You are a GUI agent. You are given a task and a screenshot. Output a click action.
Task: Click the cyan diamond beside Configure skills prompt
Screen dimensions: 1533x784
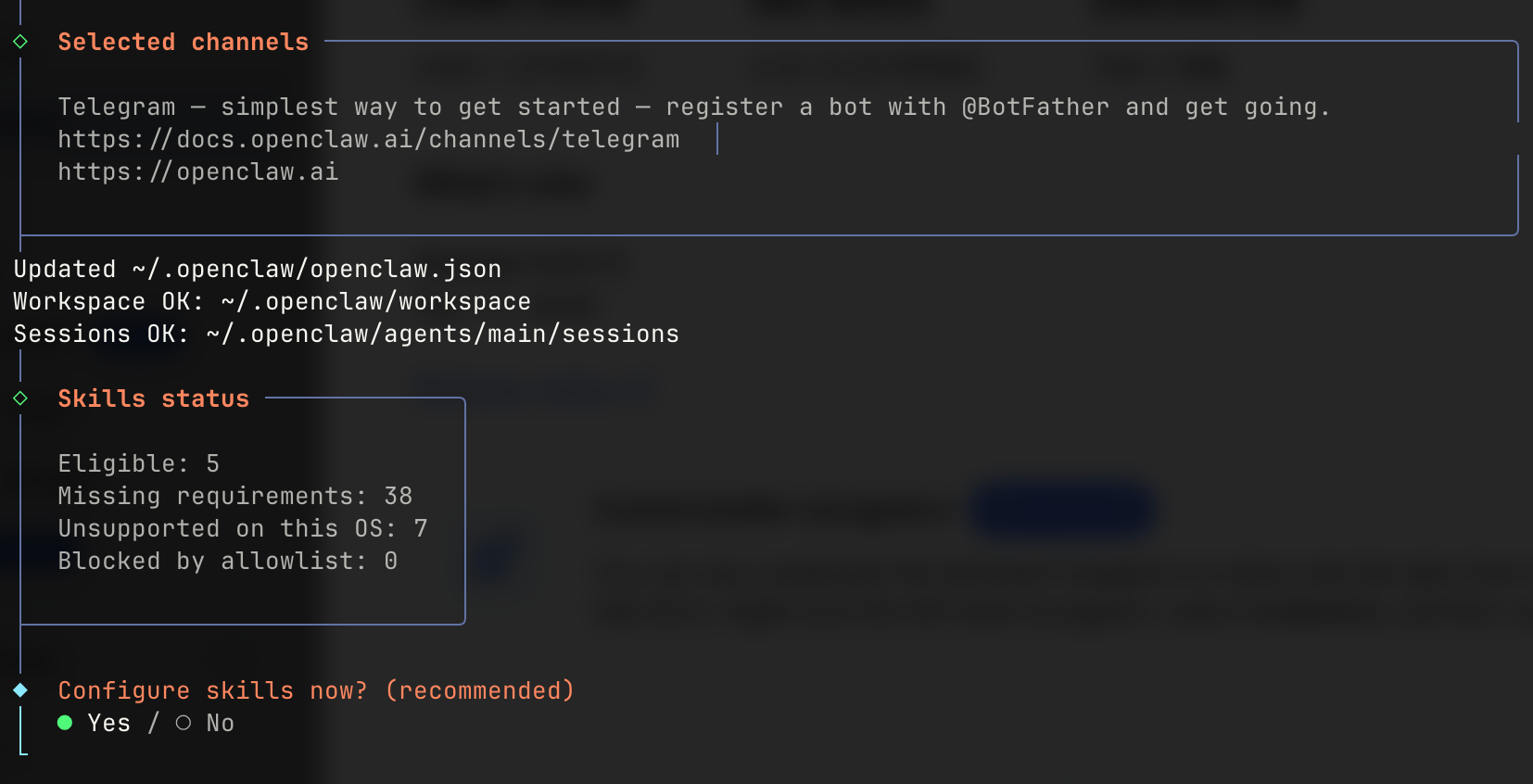tap(20, 690)
